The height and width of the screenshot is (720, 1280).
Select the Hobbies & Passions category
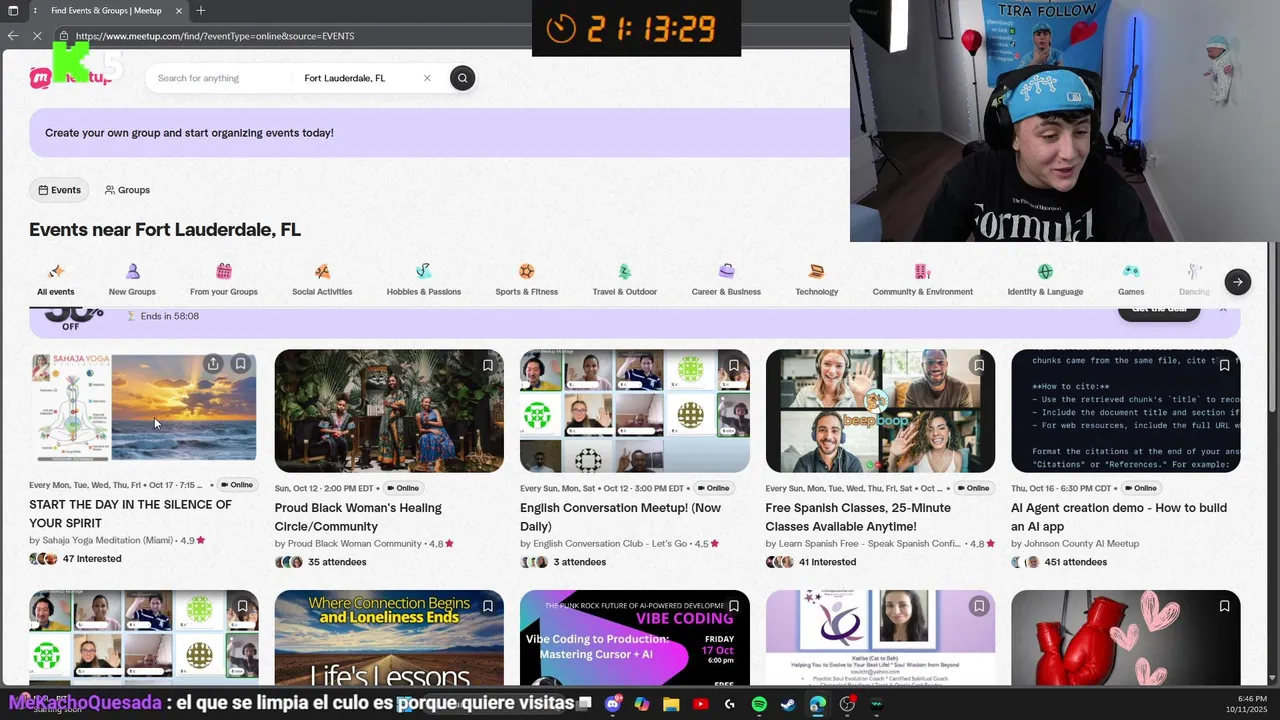[424, 280]
